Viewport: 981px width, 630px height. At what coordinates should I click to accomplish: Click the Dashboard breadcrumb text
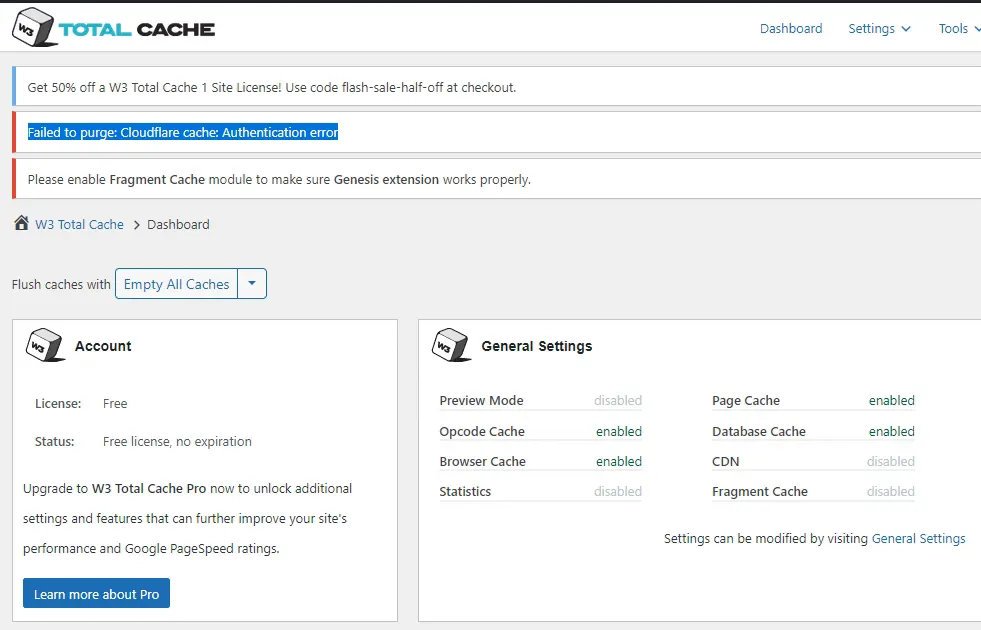point(178,225)
